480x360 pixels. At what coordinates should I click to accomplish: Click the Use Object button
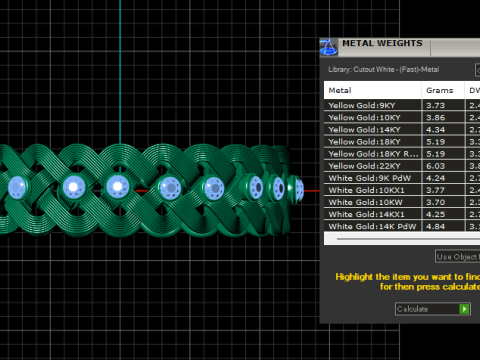tap(457, 257)
